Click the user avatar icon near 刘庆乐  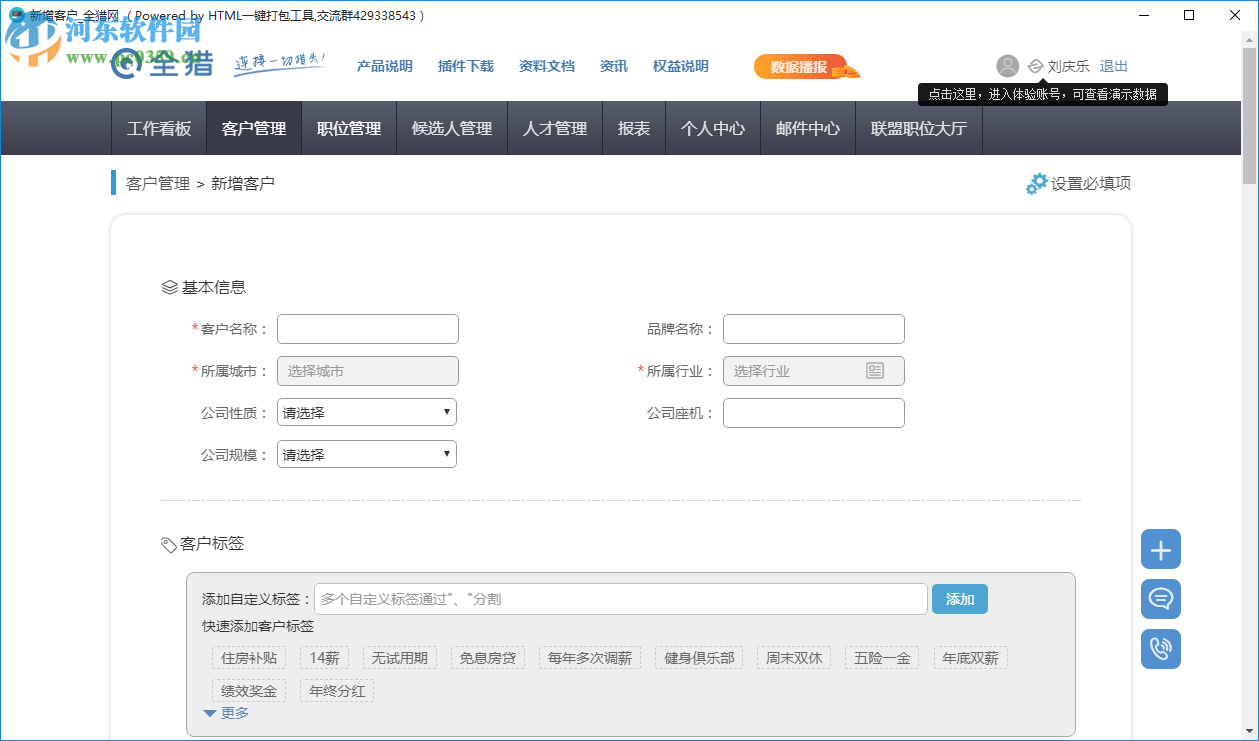coord(1007,66)
